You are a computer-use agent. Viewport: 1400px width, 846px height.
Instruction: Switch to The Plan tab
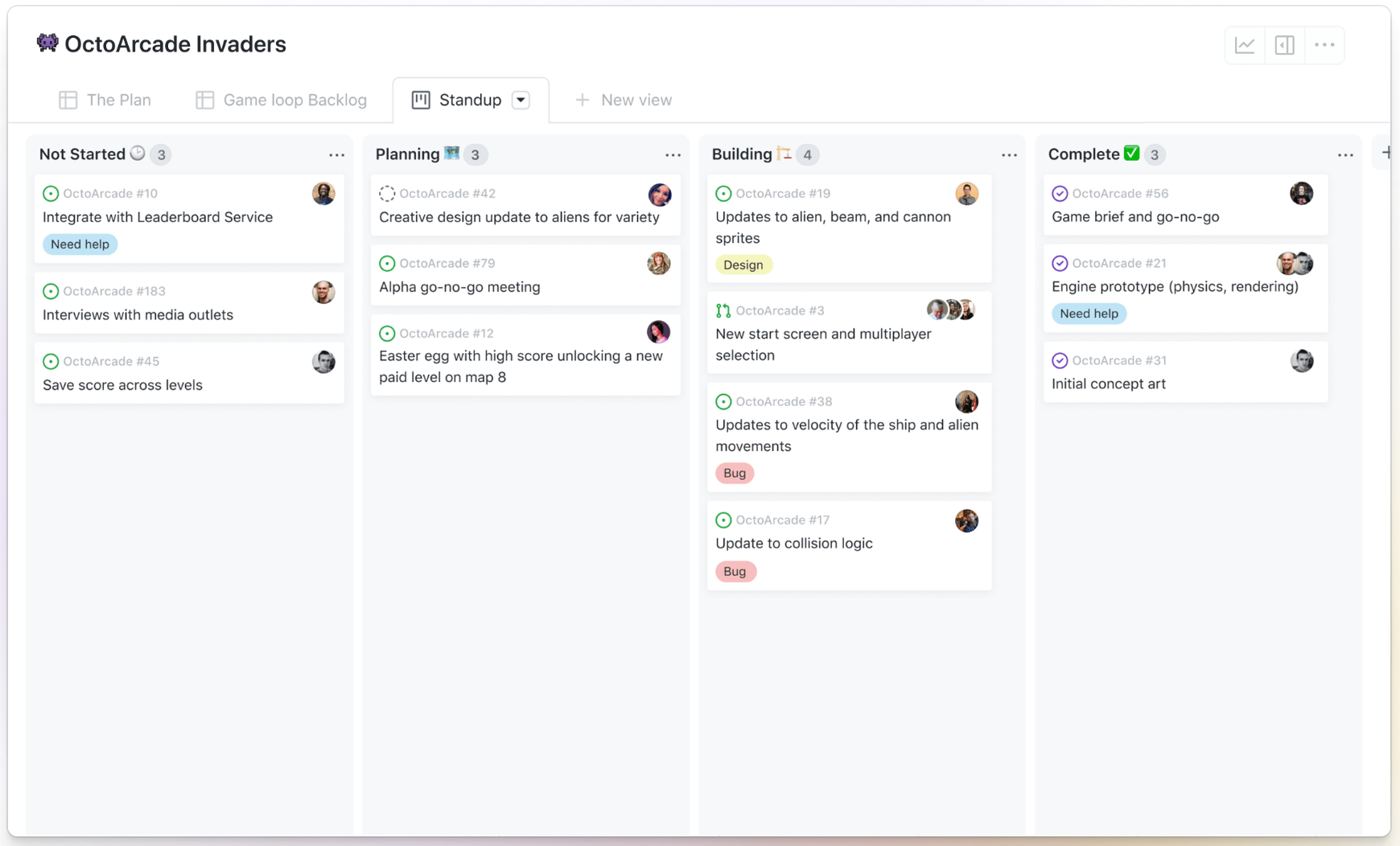tap(105, 101)
